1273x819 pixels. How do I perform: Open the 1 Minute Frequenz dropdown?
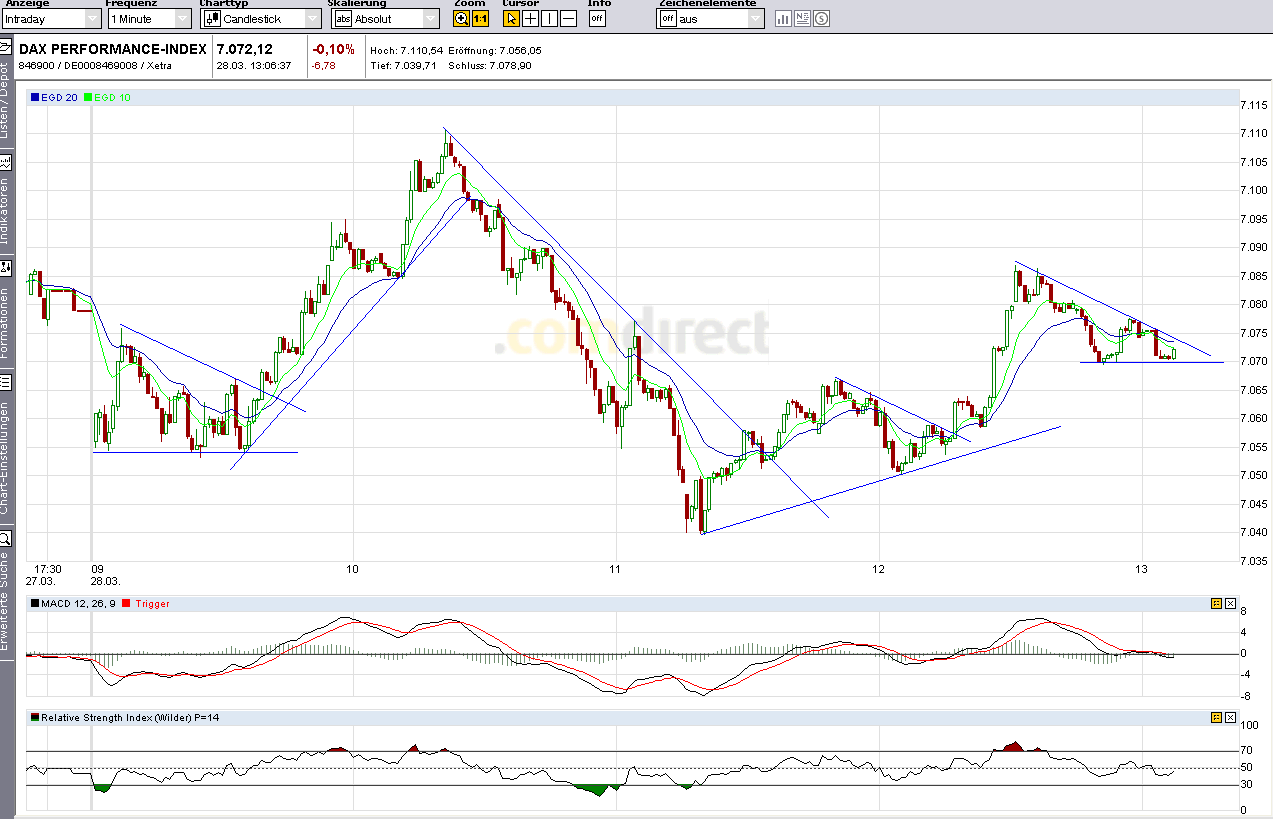pos(148,17)
